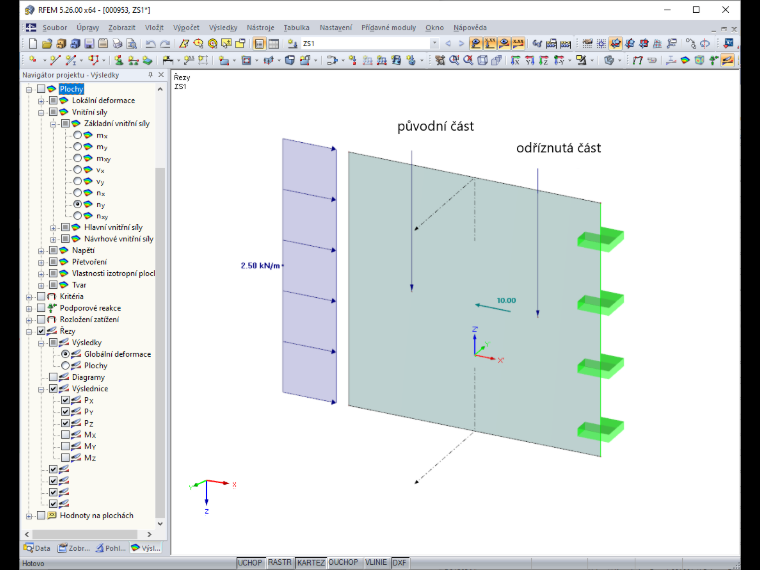The height and width of the screenshot is (570, 760).
Task: Select the mx radio button
Action: [x=78, y=135]
